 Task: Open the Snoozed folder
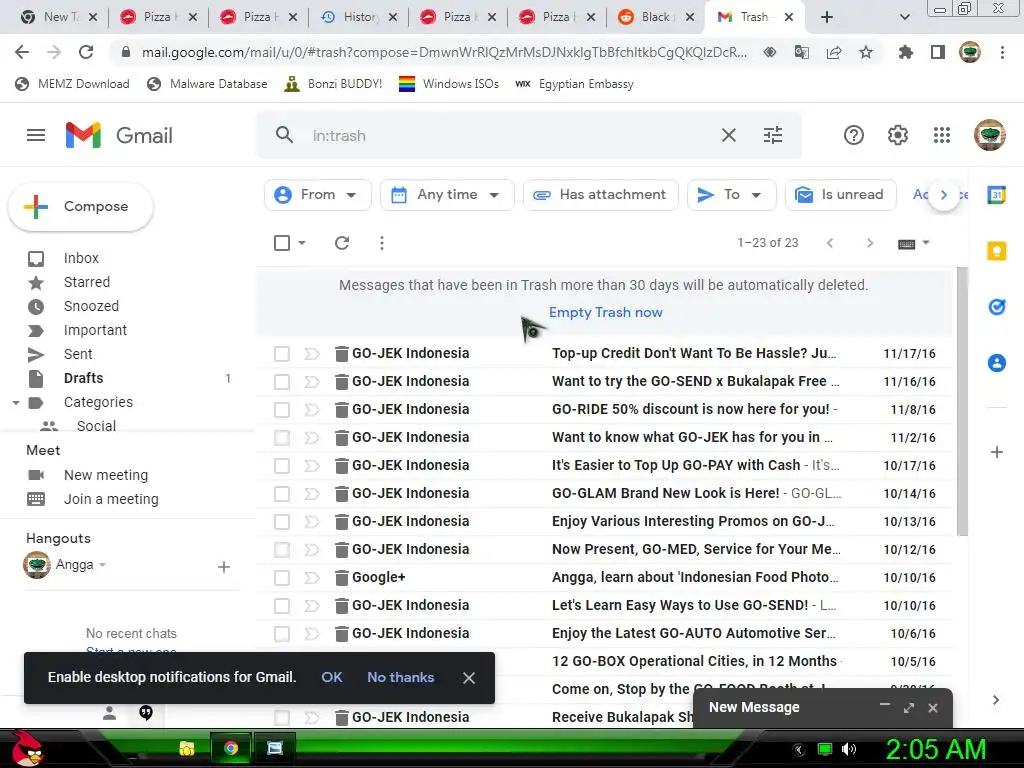click(x=91, y=306)
